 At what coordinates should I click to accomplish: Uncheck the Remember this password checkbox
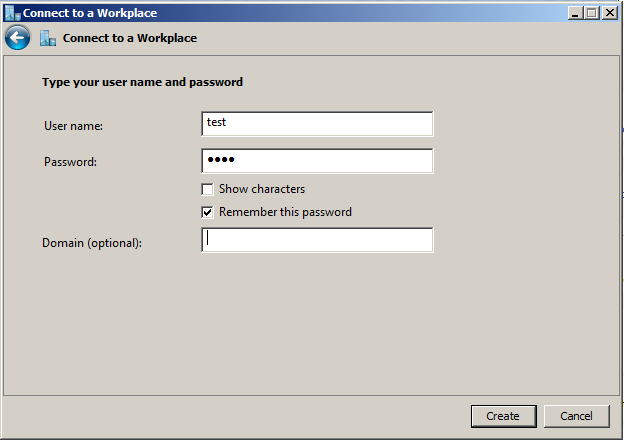(x=208, y=212)
